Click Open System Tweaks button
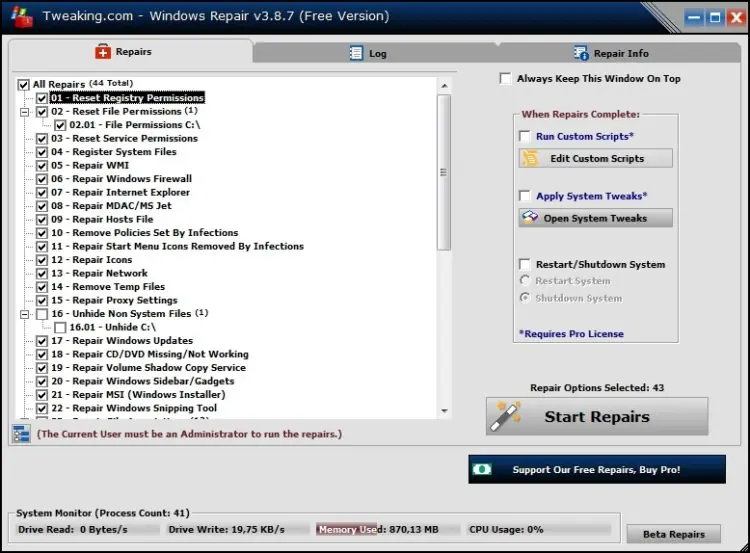The width and height of the screenshot is (750, 553). (596, 218)
